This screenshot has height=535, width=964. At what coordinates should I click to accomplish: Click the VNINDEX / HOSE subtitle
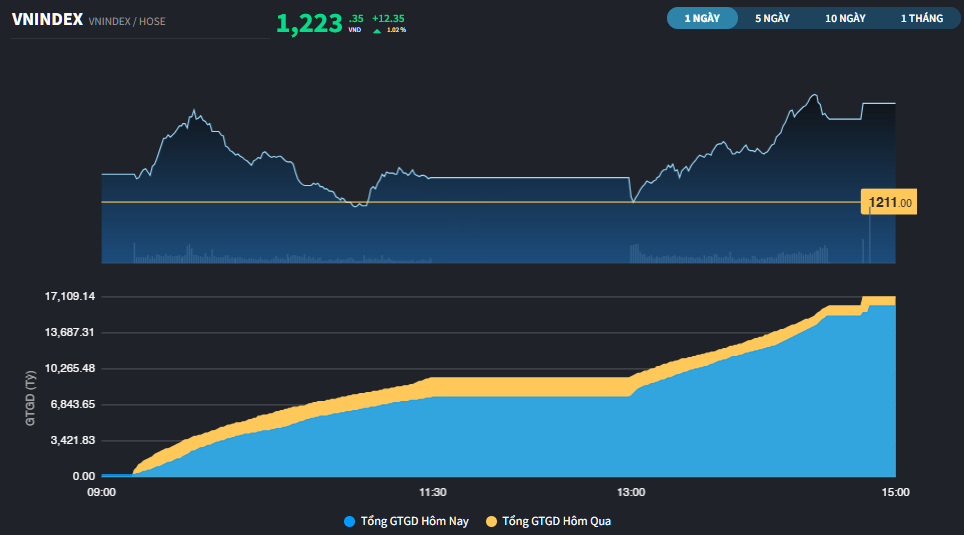(x=127, y=22)
